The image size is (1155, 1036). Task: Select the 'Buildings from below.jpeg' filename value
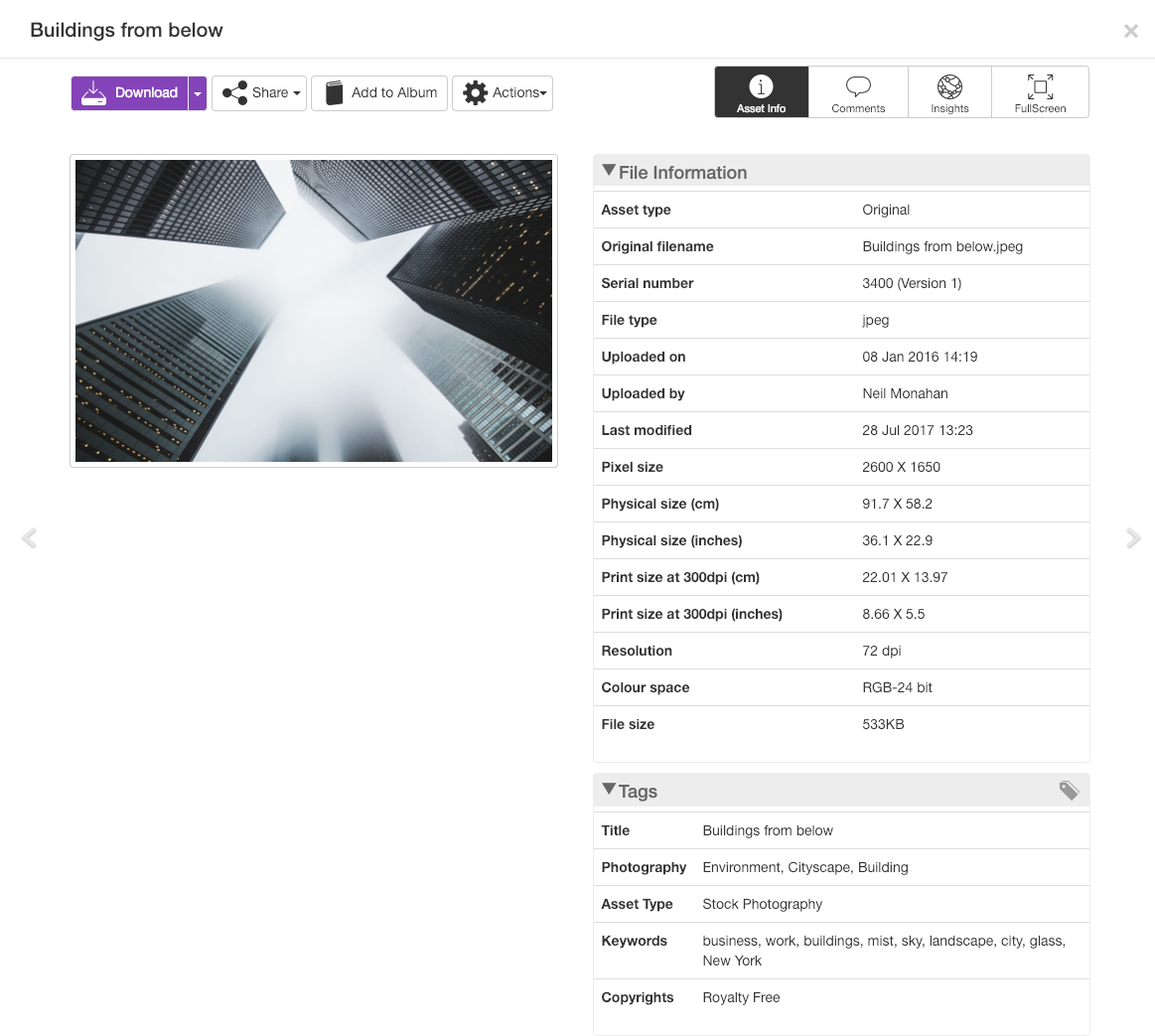click(x=942, y=246)
